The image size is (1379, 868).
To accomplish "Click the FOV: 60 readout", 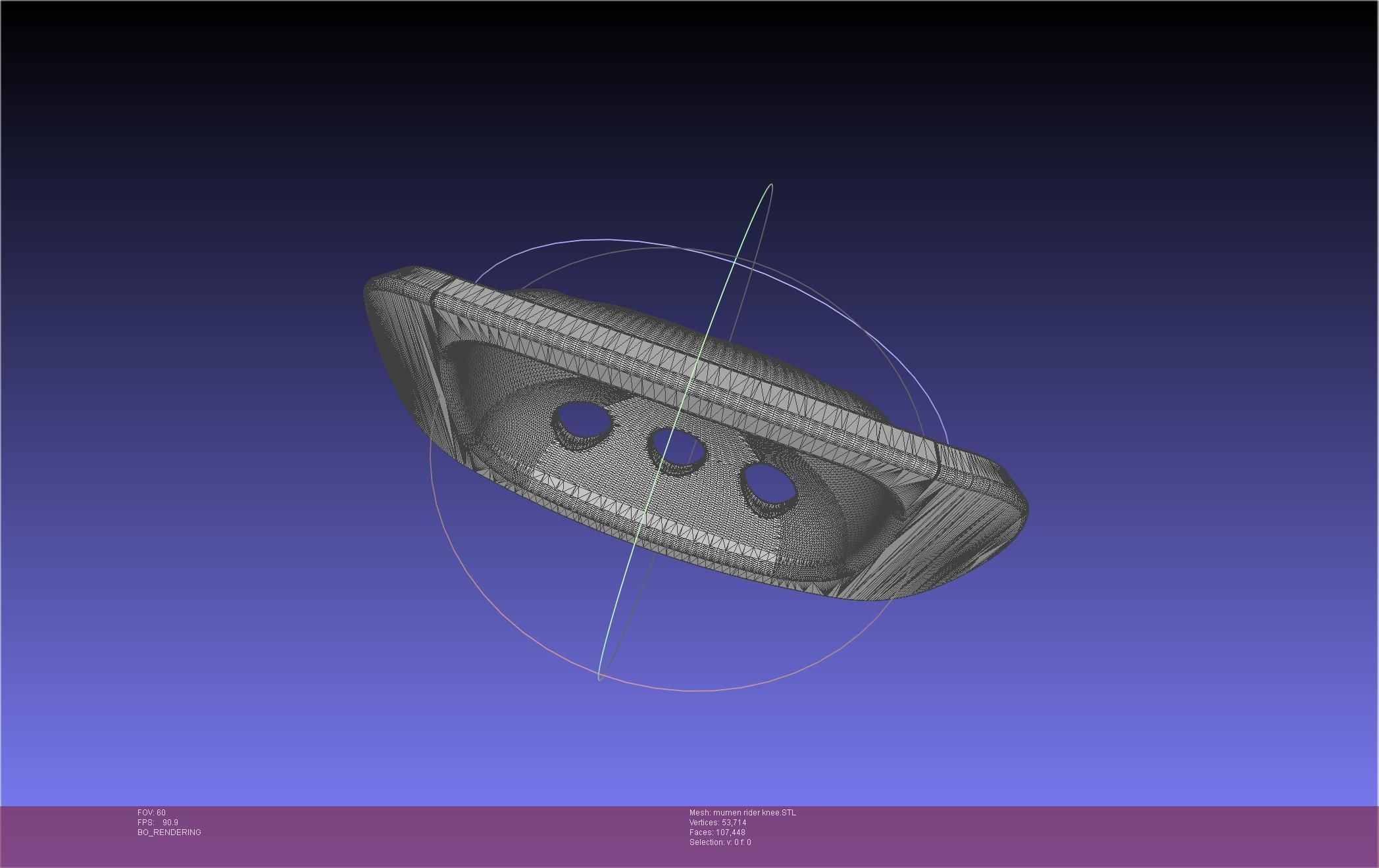I will pyautogui.click(x=151, y=813).
